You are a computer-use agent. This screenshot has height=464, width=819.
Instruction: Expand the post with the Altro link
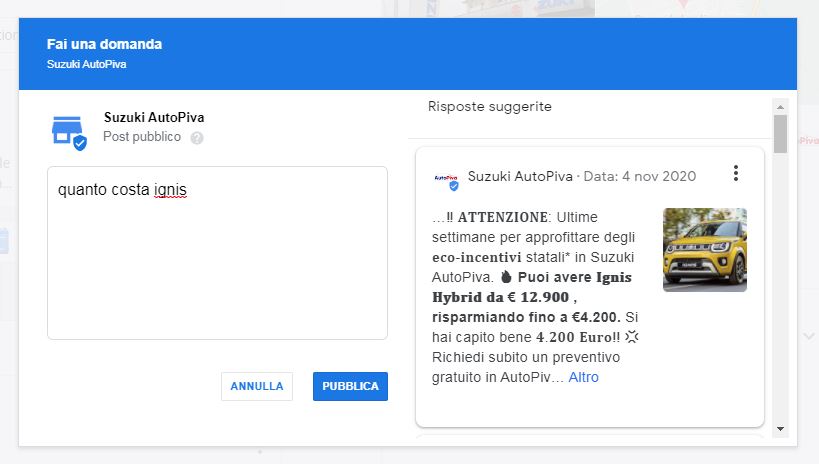[584, 377]
